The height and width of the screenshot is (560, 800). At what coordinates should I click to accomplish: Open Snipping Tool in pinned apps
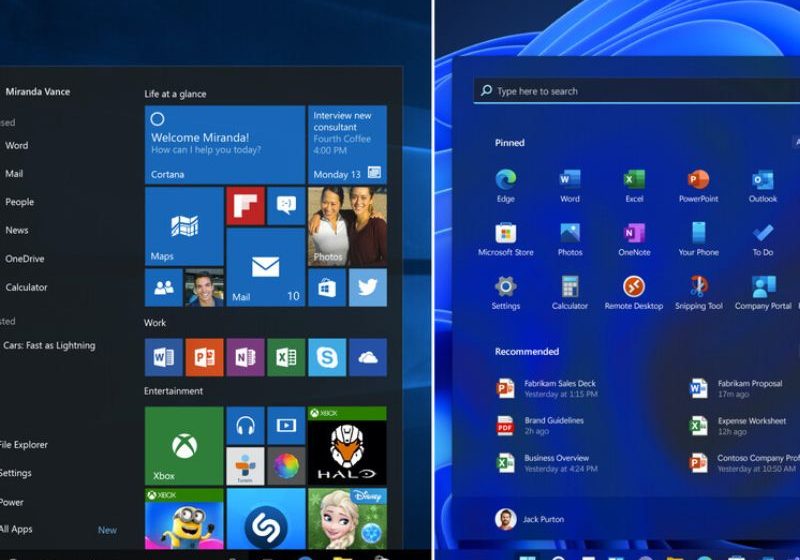click(698, 293)
